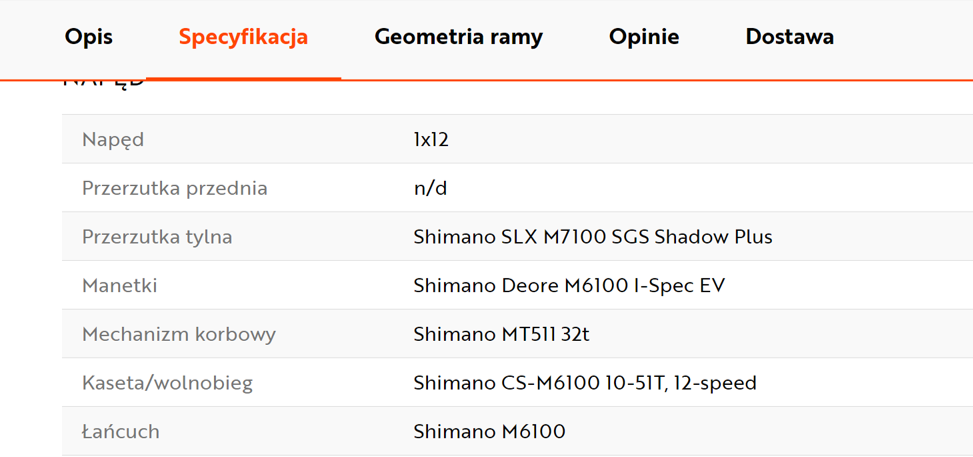Viewport: 973px width, 457px height.
Task: Go to the Opinie tab
Action: 644,37
